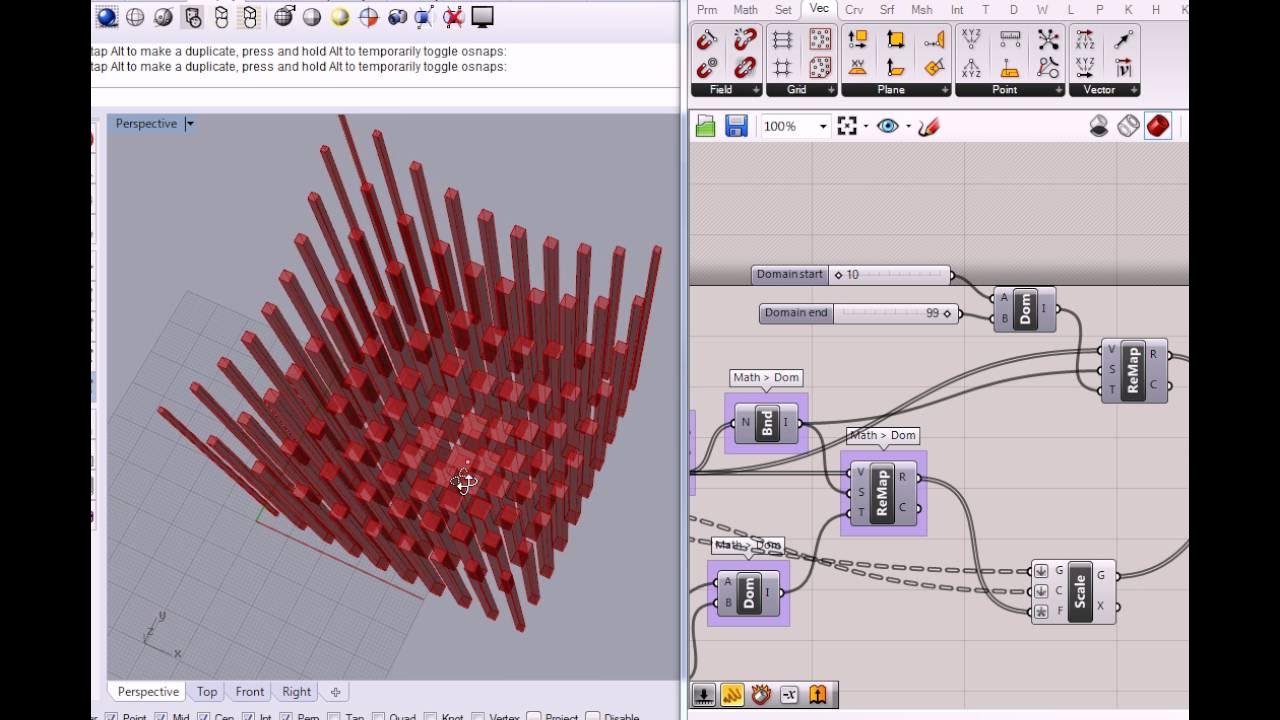This screenshot has height=720, width=1280.
Task: Toggle the Point osnap checkbox
Action: 111,717
